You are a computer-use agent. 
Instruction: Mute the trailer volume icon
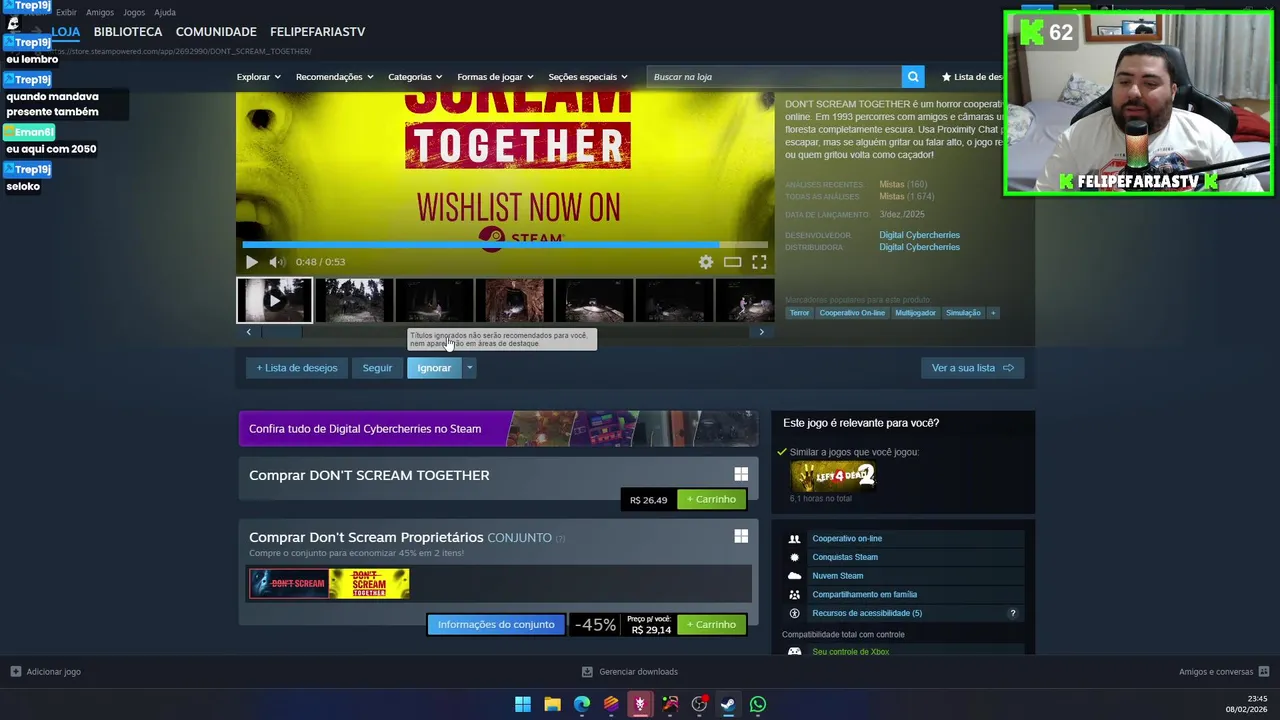point(277,262)
